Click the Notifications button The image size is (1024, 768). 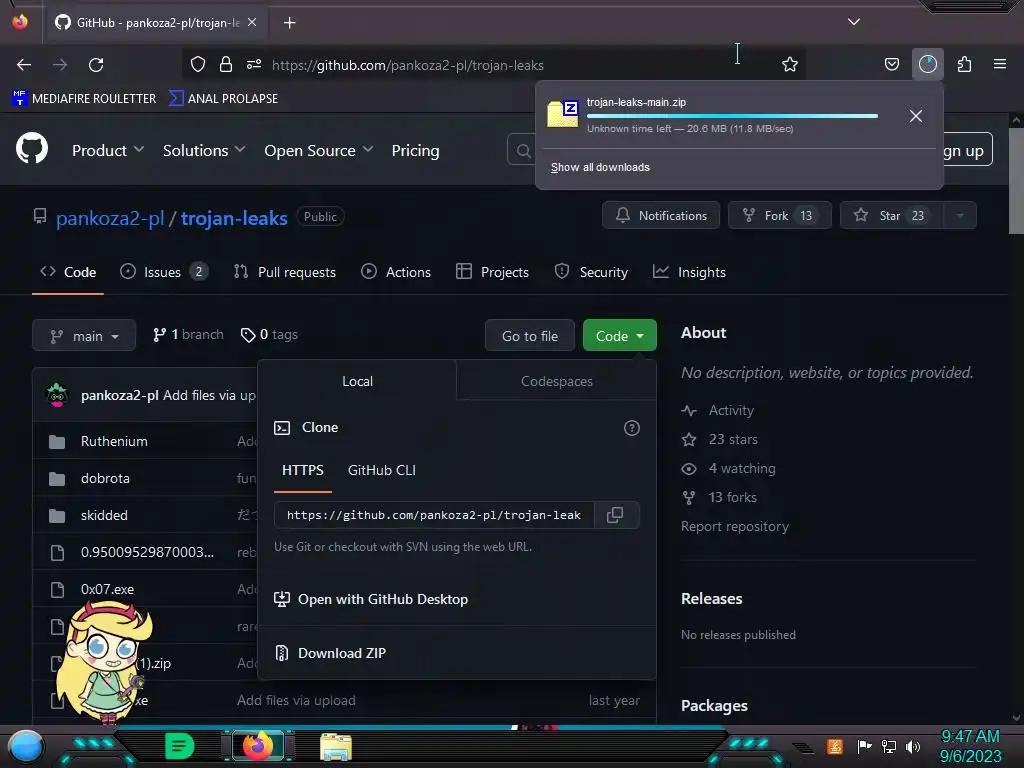pyautogui.click(x=661, y=216)
